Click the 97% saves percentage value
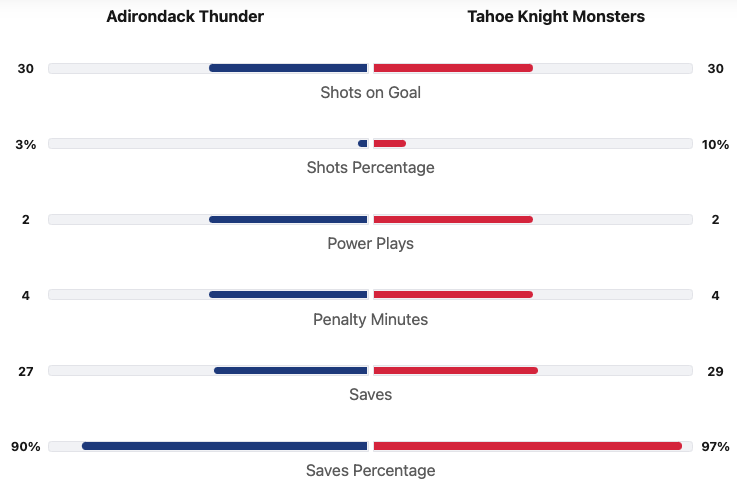Screen dimensions: 737x483 point(715,446)
